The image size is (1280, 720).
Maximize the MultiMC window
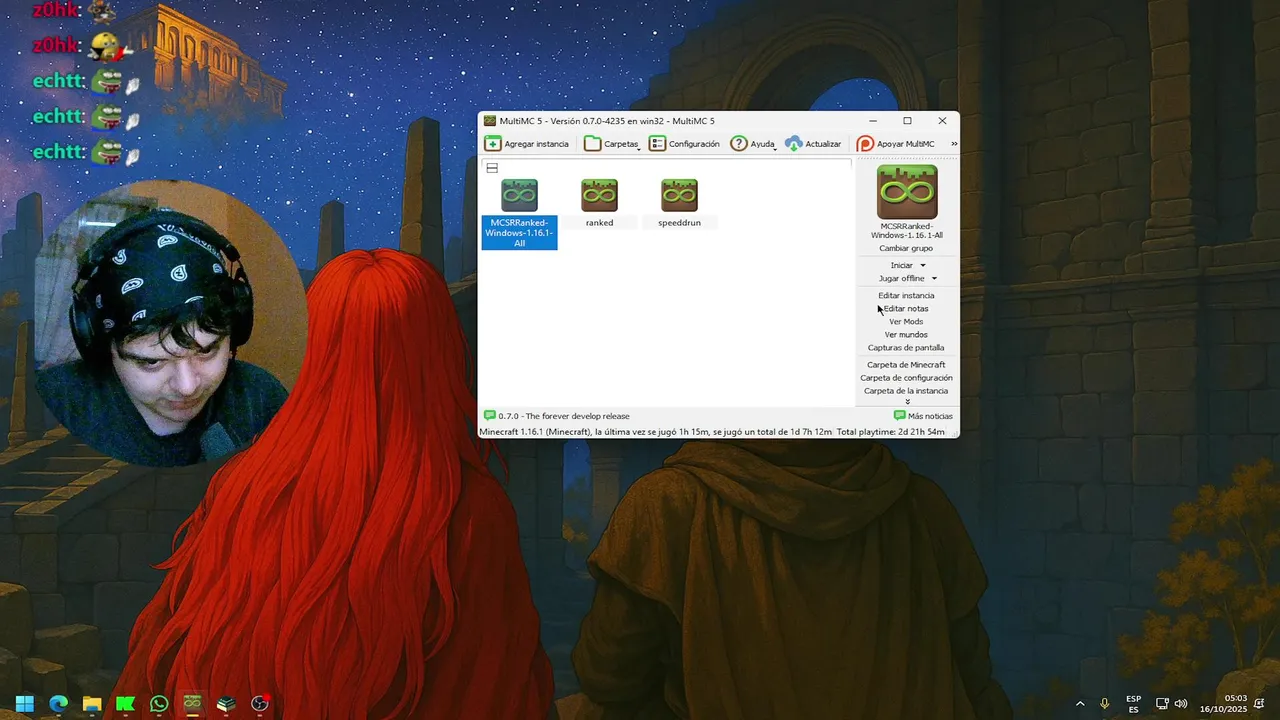click(907, 121)
